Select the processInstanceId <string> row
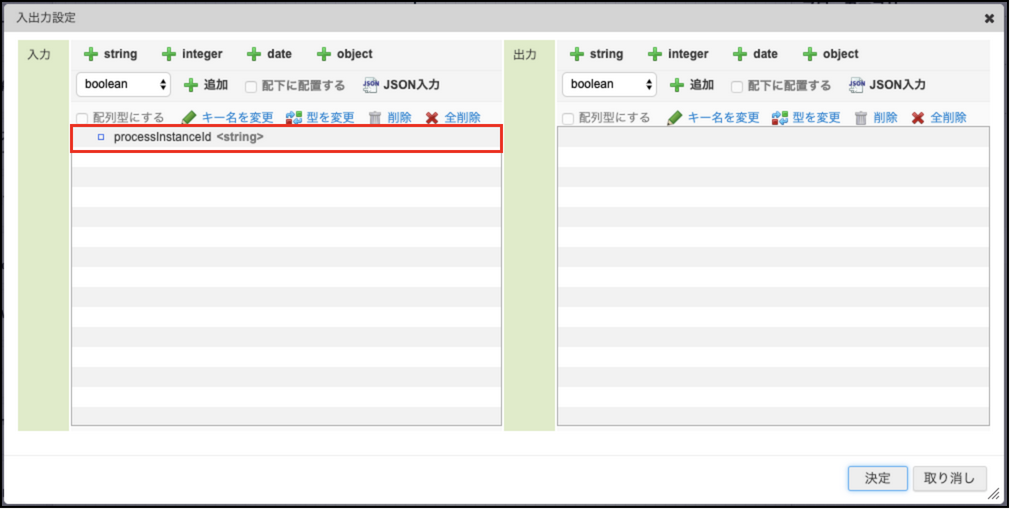The height and width of the screenshot is (509, 1011). point(286,137)
